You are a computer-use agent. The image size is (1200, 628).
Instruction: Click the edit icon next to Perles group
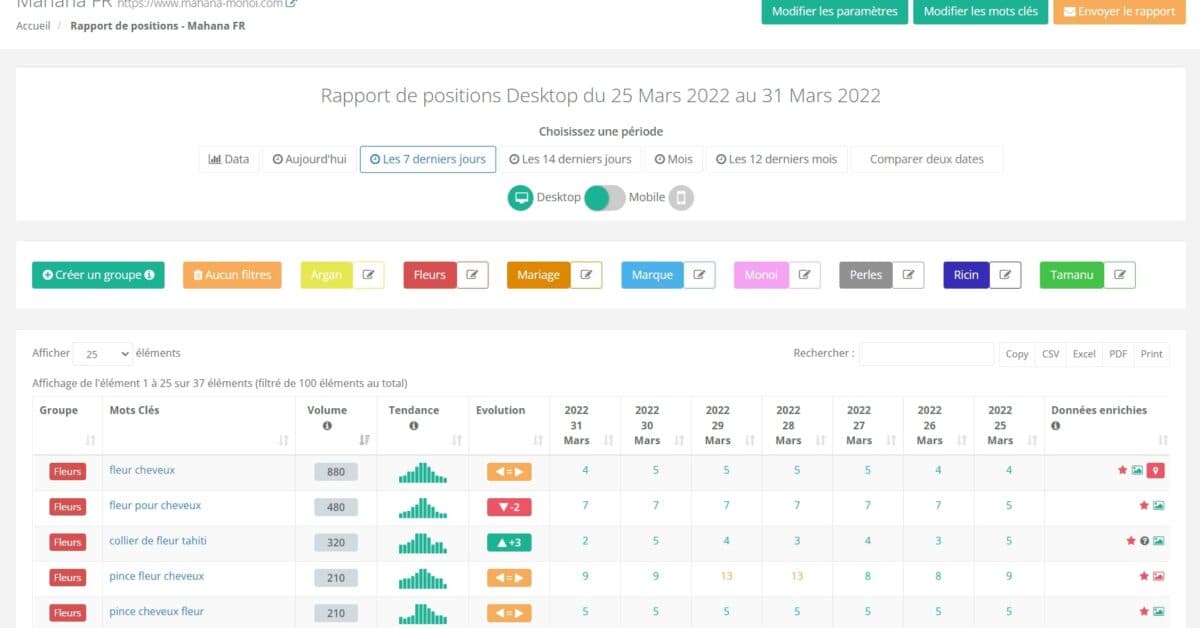pyautogui.click(x=908, y=275)
